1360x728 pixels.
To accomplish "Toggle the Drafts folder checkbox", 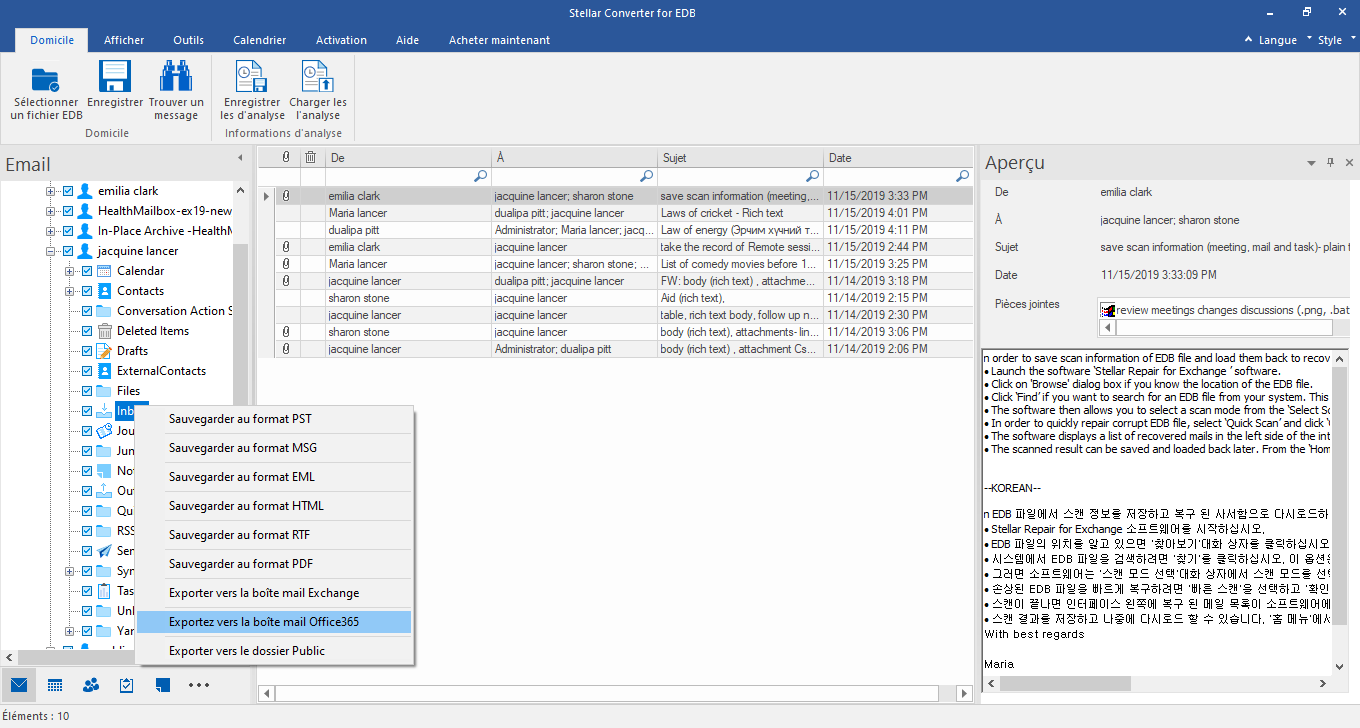I will (87, 351).
